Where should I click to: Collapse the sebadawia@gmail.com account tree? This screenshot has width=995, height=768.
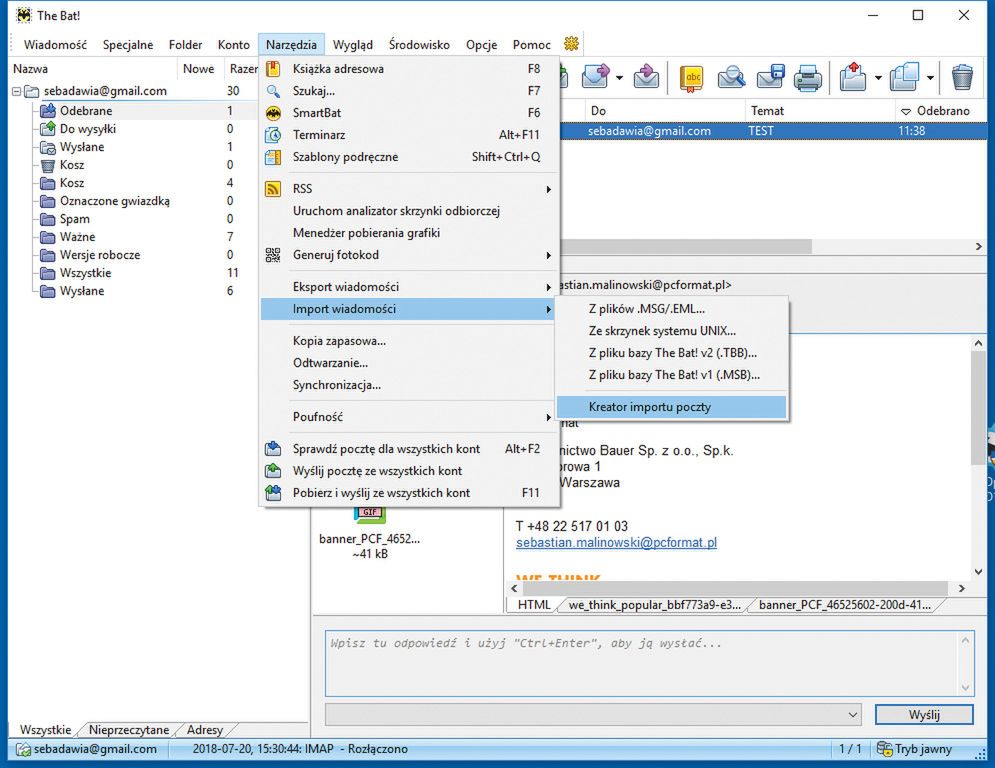click(16, 91)
